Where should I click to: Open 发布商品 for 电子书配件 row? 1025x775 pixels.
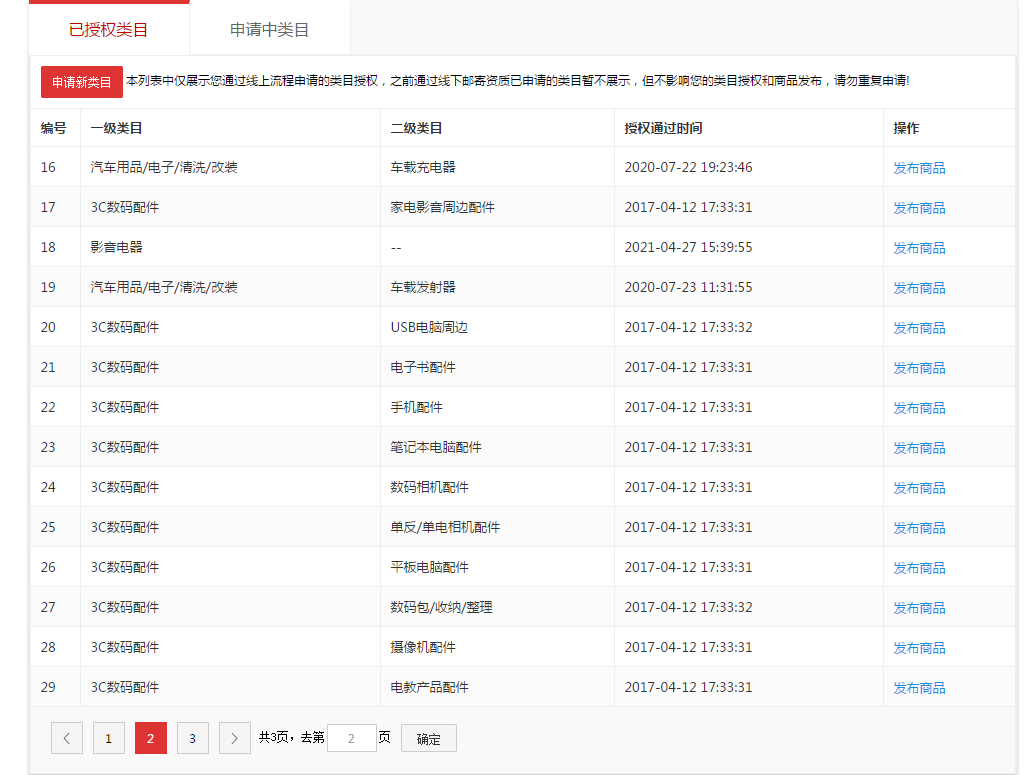(x=918, y=367)
